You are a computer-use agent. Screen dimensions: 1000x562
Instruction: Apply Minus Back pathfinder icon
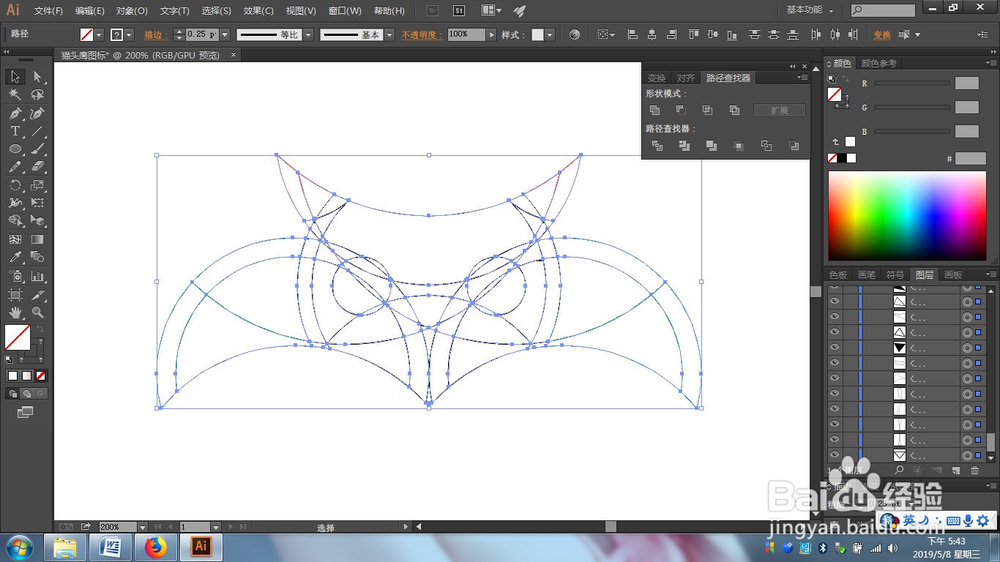794,146
